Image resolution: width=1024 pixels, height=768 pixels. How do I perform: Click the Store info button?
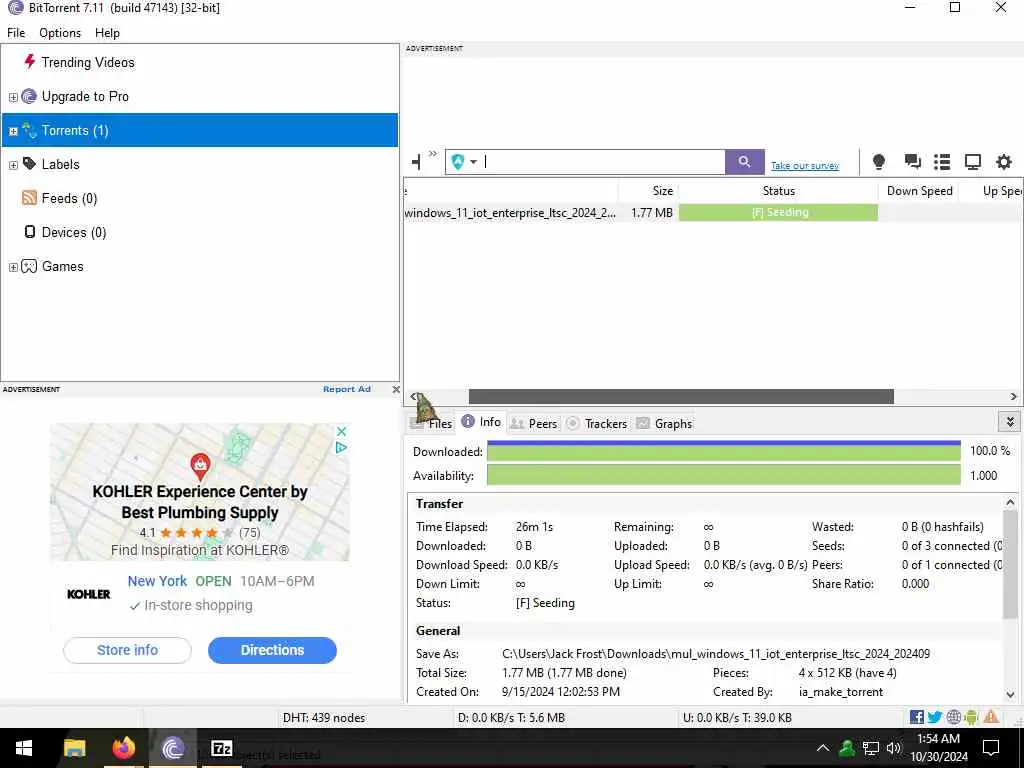[x=127, y=650]
